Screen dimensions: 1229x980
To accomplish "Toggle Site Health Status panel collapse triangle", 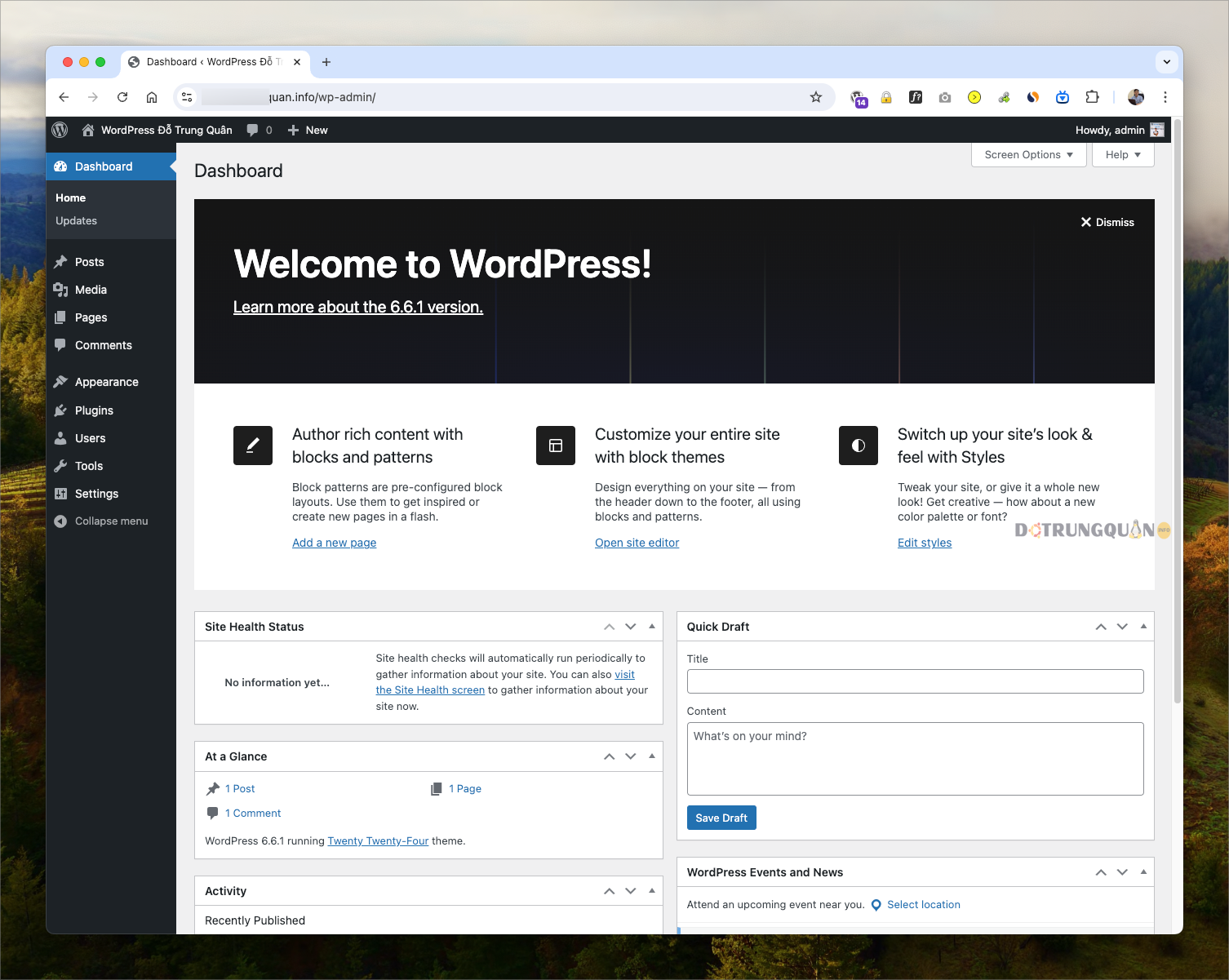I will point(652,626).
